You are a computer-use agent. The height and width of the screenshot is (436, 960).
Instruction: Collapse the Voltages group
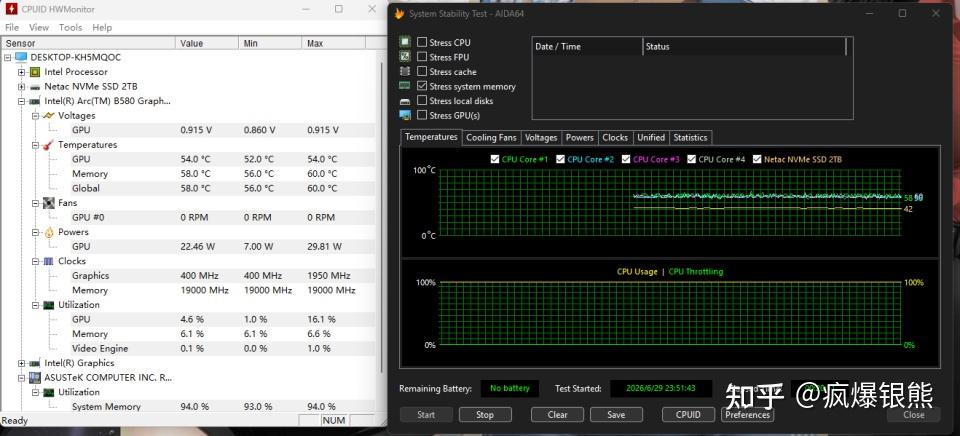coord(36,116)
